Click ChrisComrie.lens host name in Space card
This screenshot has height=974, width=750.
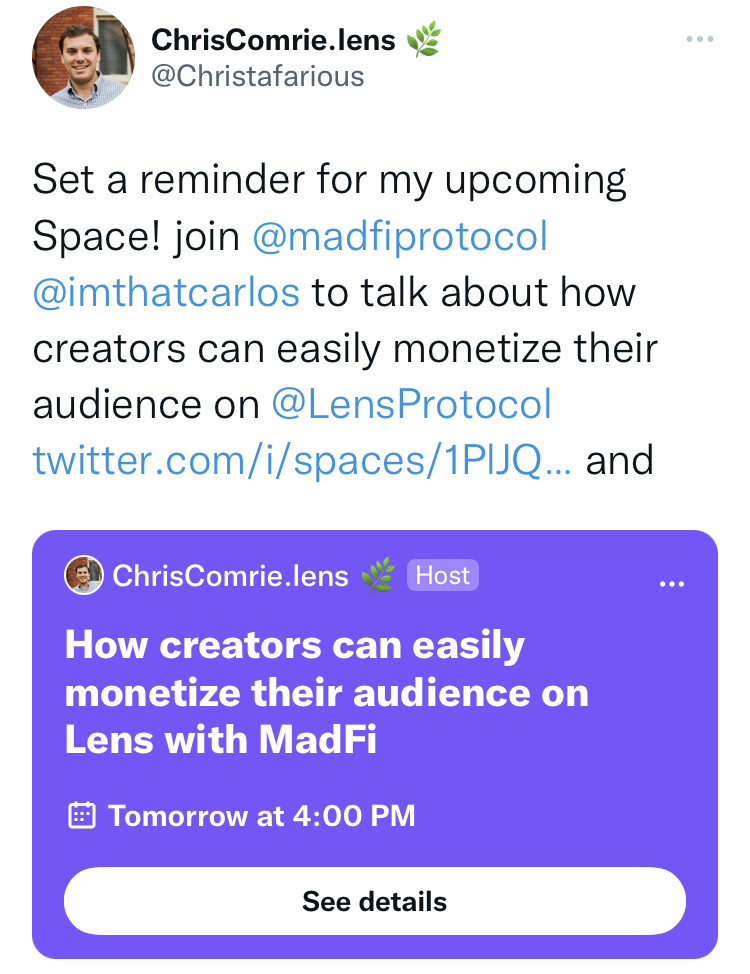[230, 576]
